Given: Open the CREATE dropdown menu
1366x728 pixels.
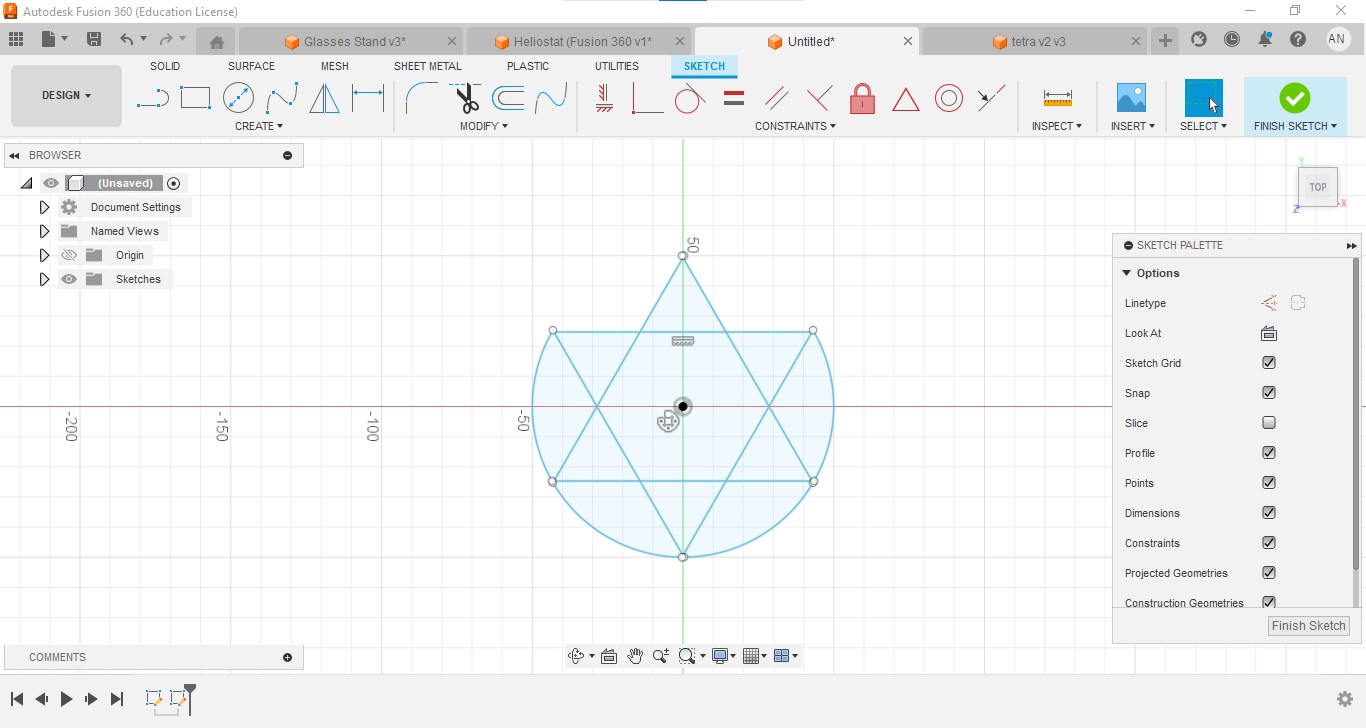Looking at the screenshot, I should click(x=259, y=126).
